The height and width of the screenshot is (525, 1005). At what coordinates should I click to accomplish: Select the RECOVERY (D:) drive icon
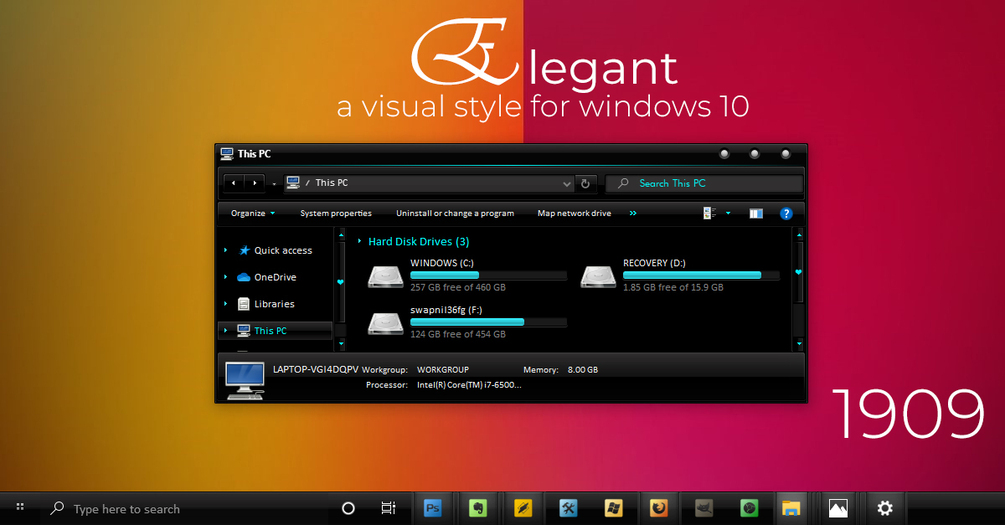pyautogui.click(x=598, y=276)
